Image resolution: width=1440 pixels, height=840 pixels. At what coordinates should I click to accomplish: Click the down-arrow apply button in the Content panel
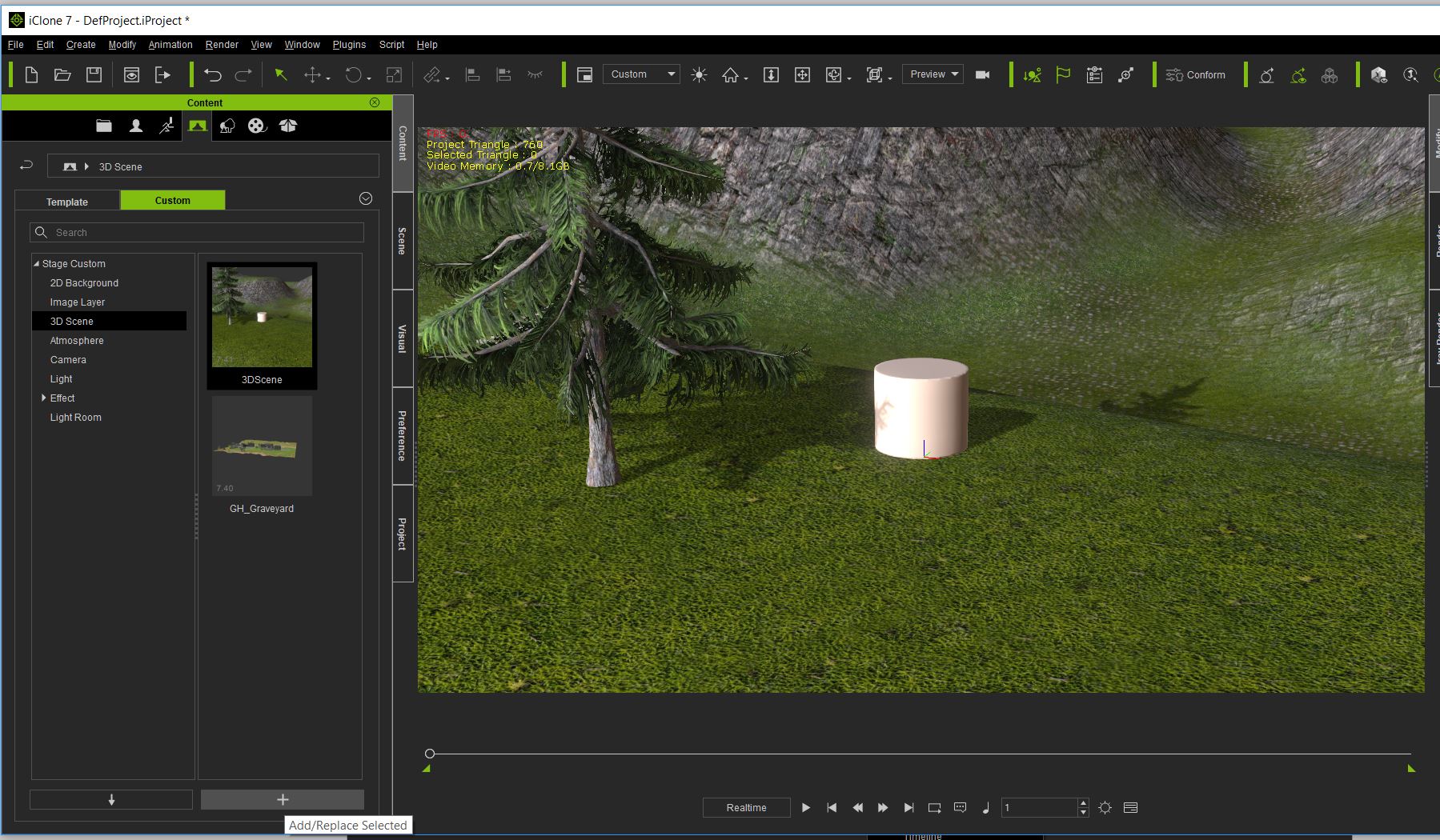111,799
